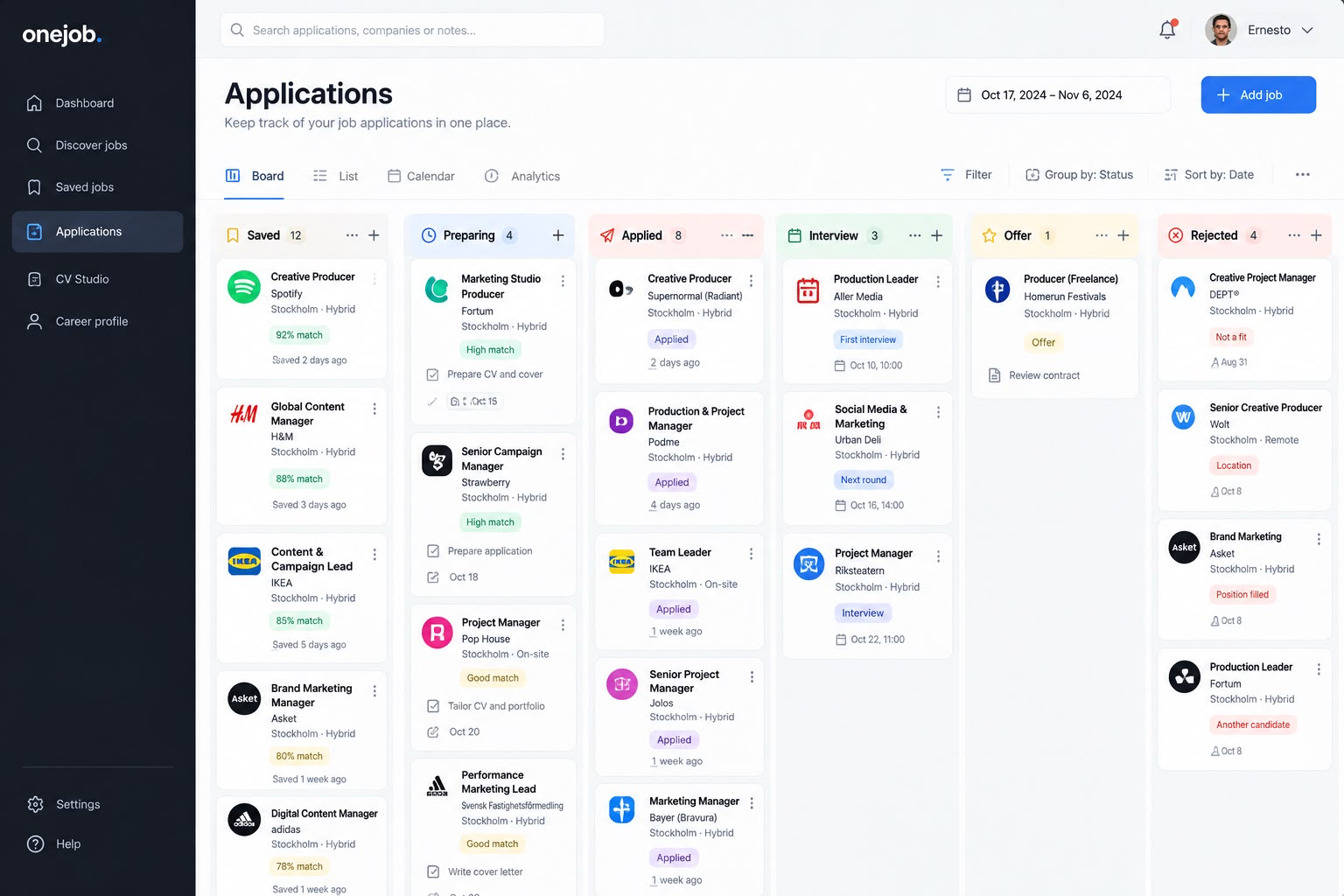Select the Board view tab
The width and height of the screenshot is (1344, 896).
click(x=255, y=176)
